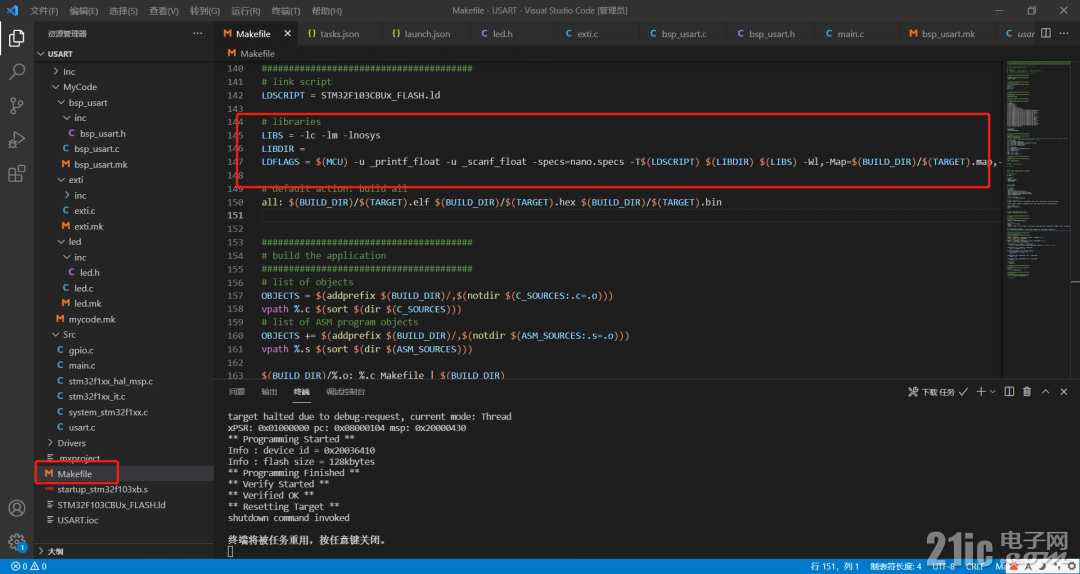Open the Extensions view

(x=17, y=173)
